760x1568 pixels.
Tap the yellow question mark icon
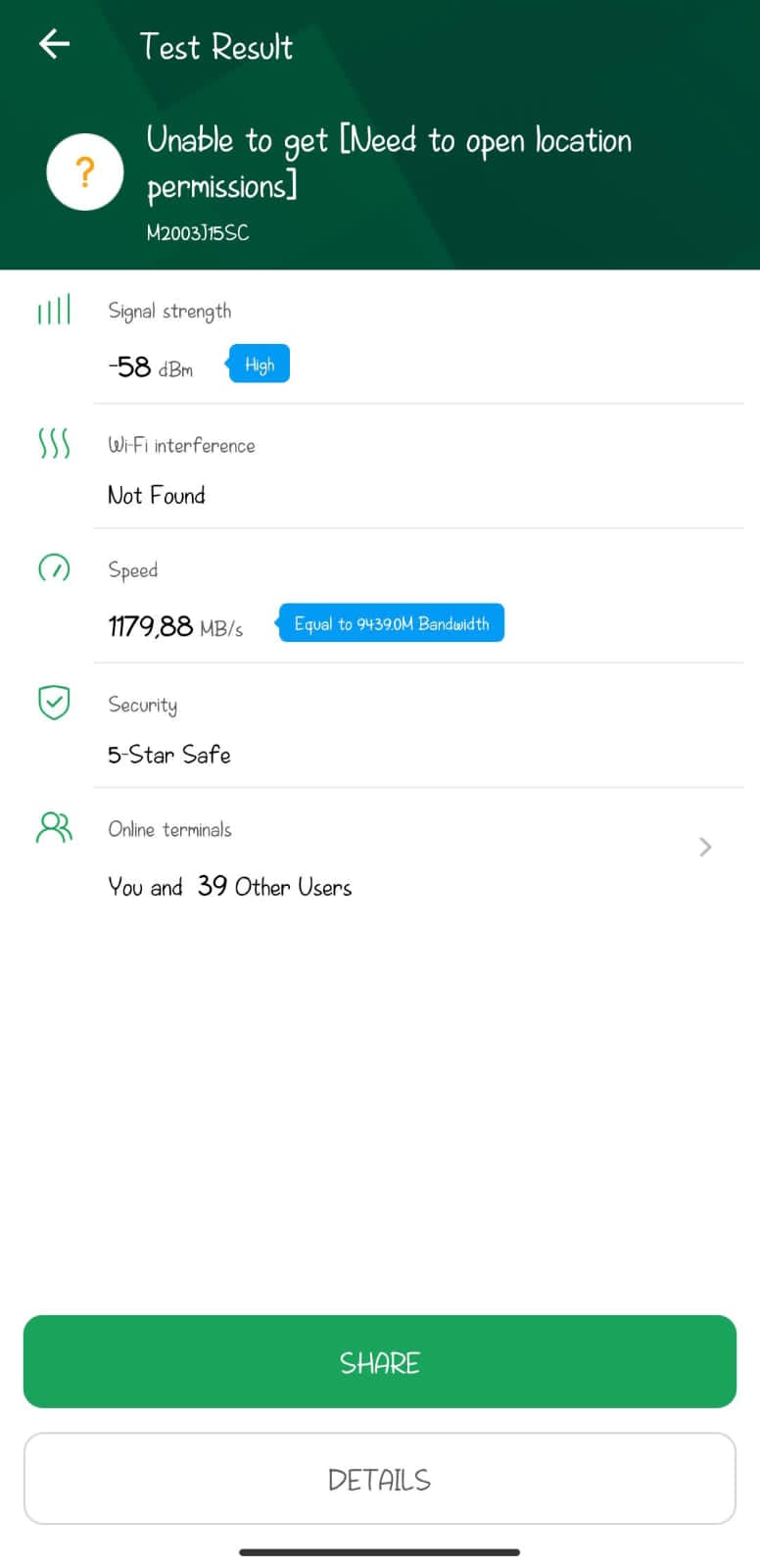85,171
